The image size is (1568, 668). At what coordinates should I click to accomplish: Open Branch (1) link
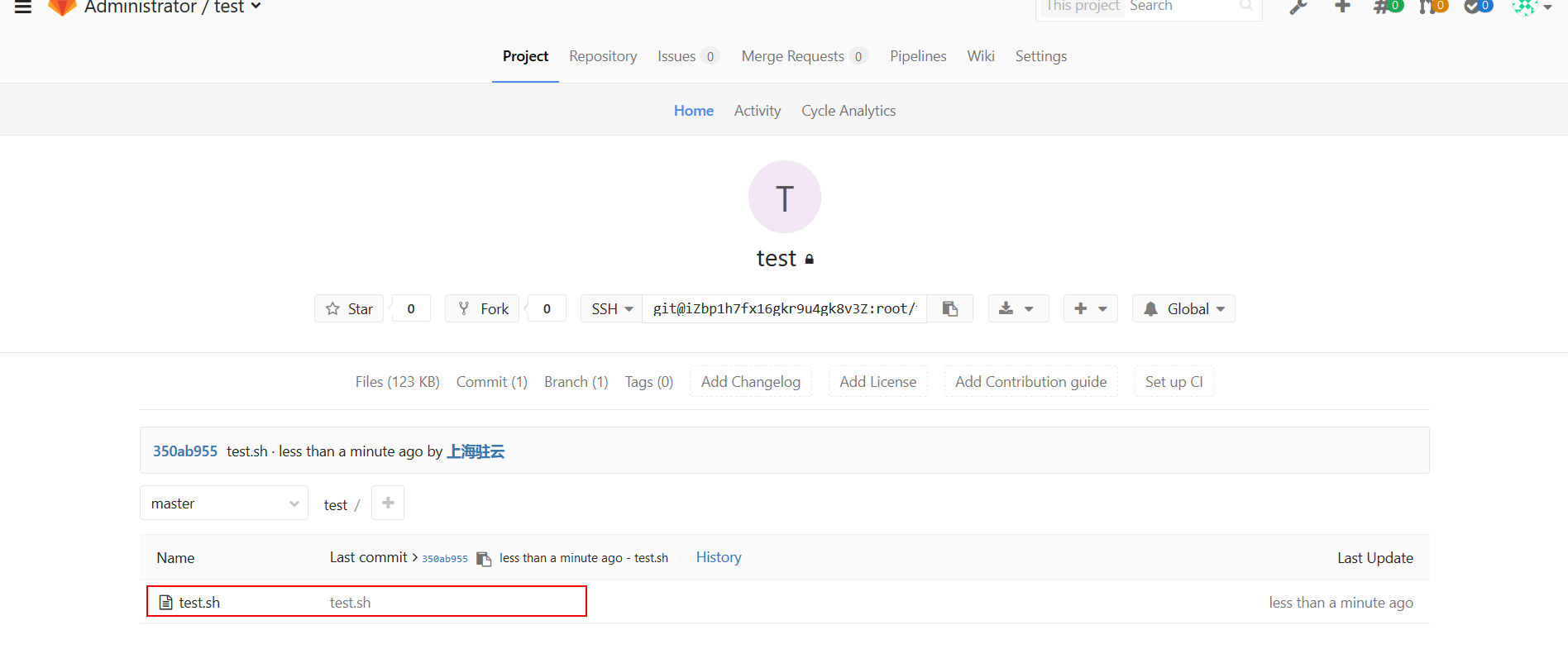[576, 382]
